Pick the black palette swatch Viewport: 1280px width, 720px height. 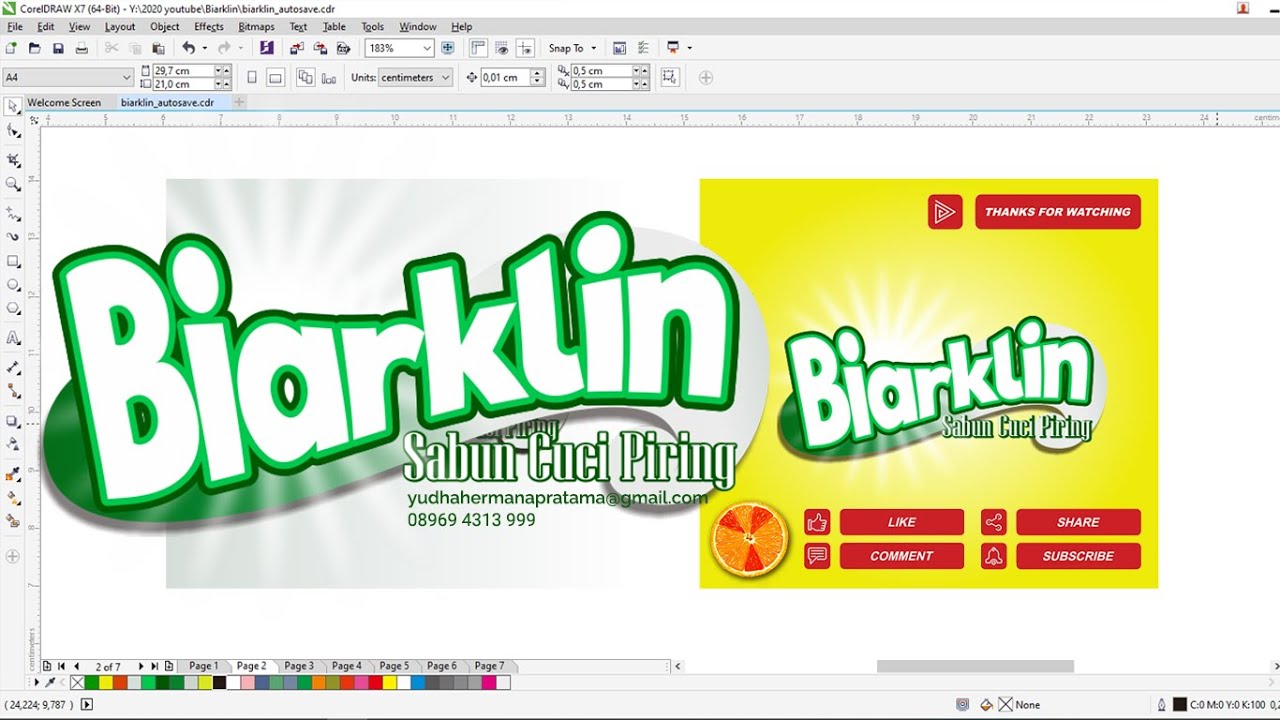(219, 682)
